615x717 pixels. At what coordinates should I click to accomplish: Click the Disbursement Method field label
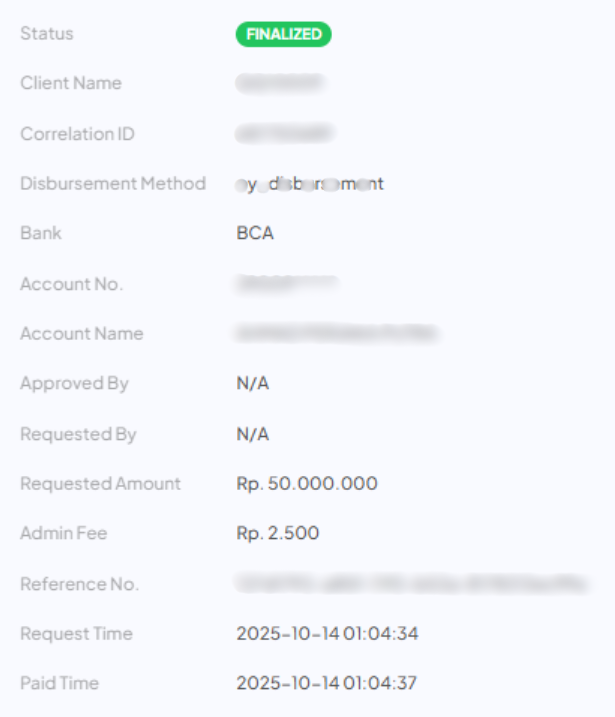pyautogui.click(x=113, y=184)
